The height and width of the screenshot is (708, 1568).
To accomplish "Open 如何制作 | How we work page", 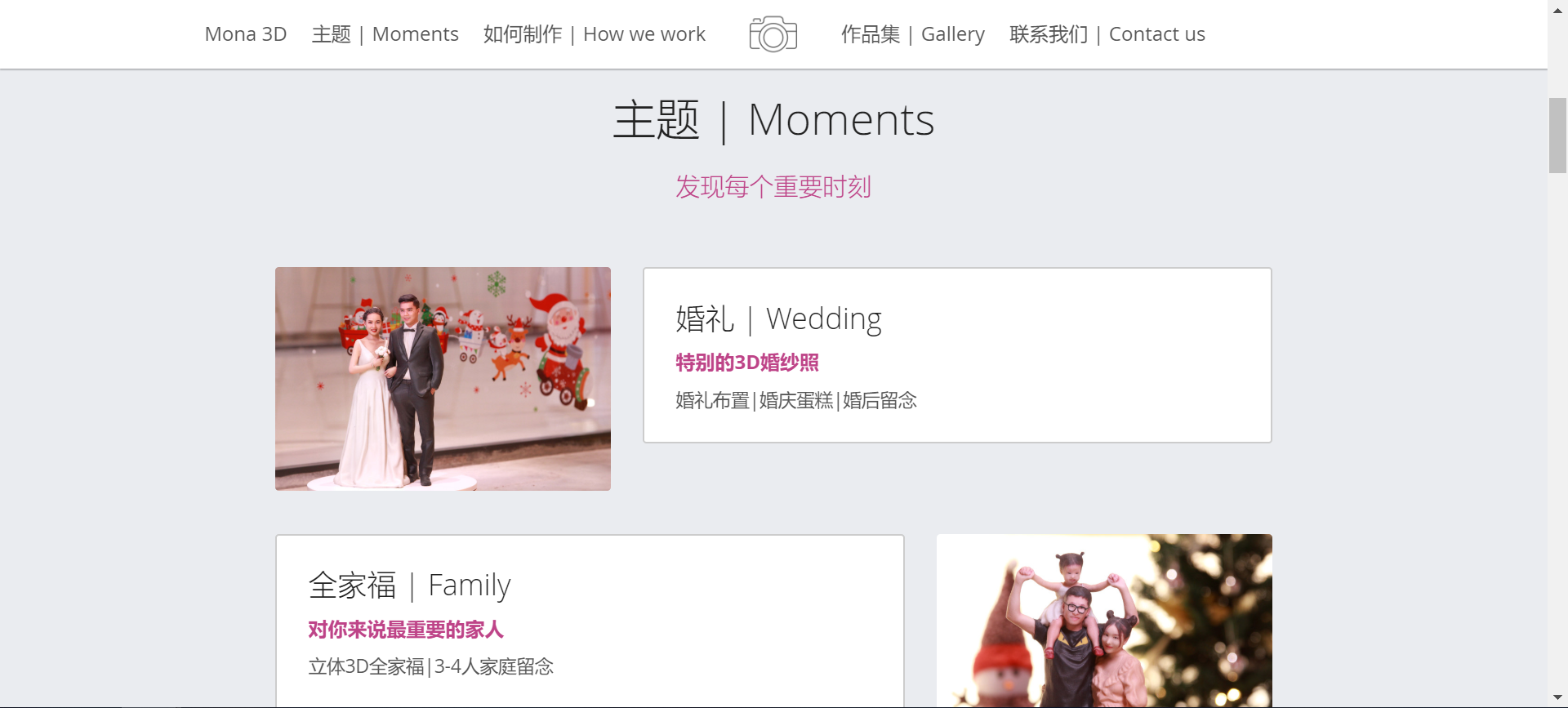I will tap(595, 34).
